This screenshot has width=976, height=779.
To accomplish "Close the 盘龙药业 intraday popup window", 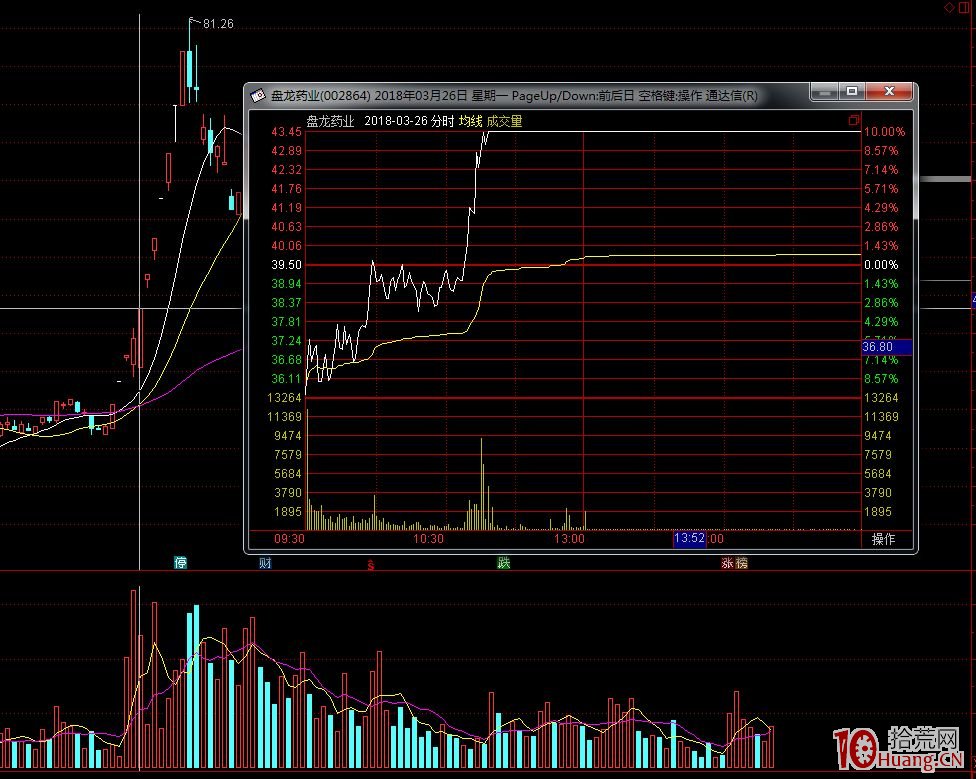I will point(889,92).
